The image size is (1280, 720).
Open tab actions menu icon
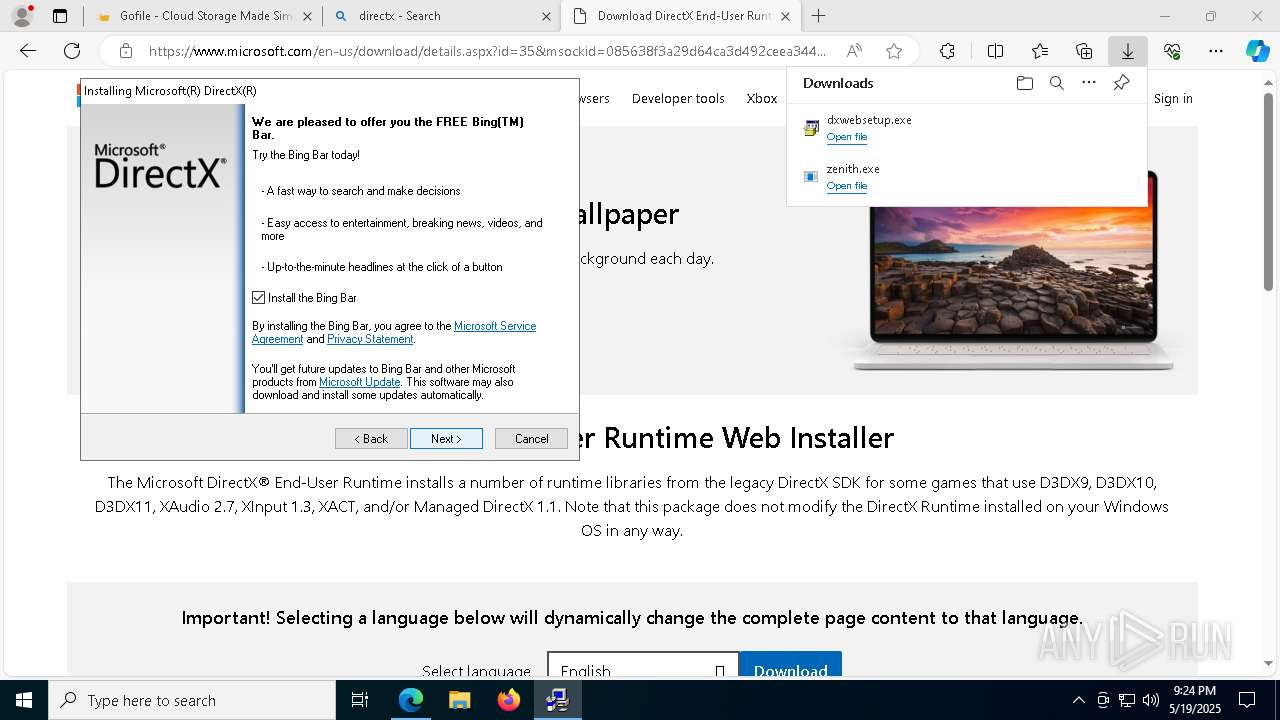tap(60, 16)
